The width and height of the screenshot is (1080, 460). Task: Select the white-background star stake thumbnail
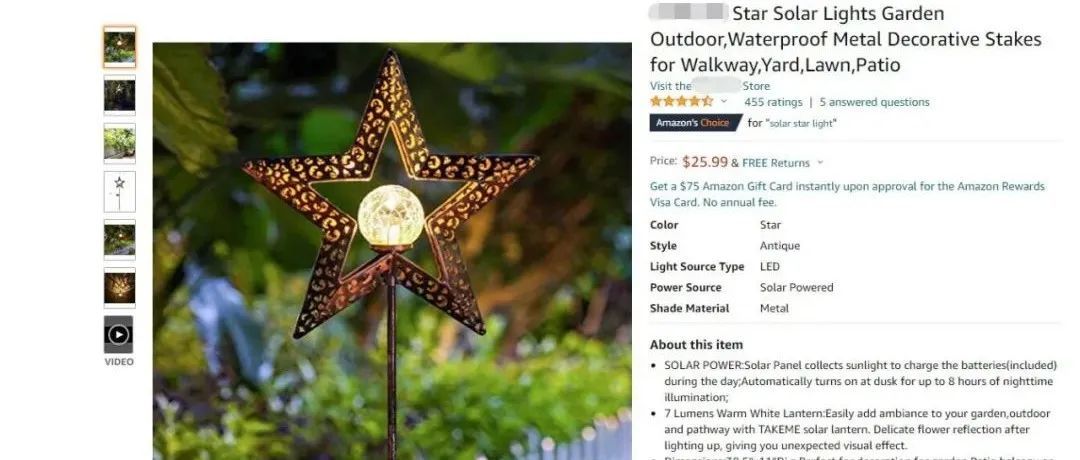(119, 191)
